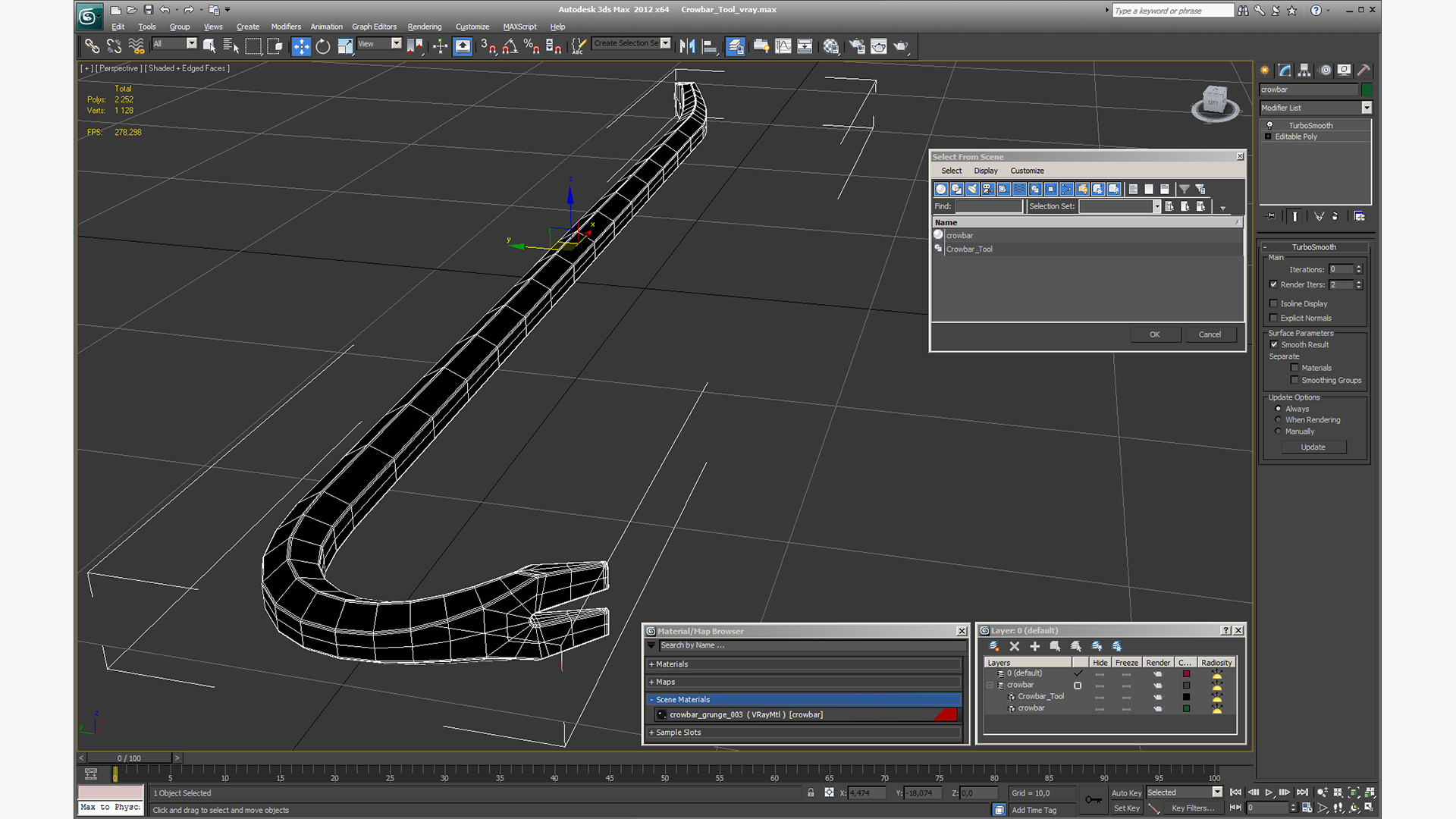Image resolution: width=1456 pixels, height=819 pixels.
Task: Activate the Rotate tool
Action: (323, 47)
